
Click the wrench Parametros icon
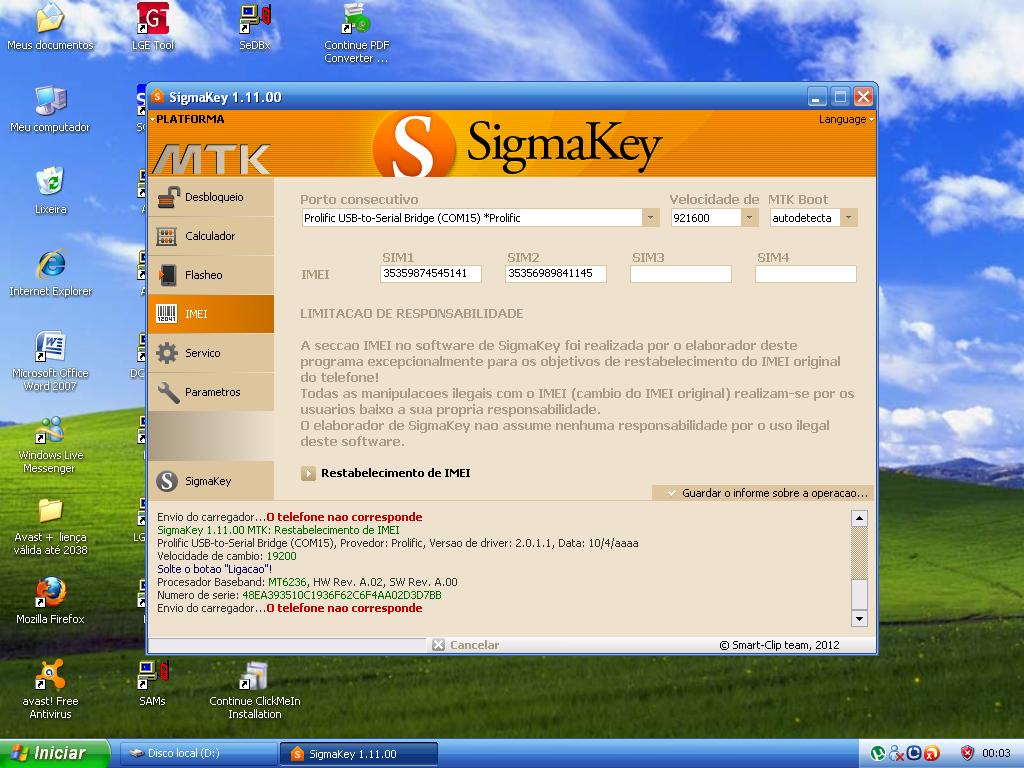168,392
